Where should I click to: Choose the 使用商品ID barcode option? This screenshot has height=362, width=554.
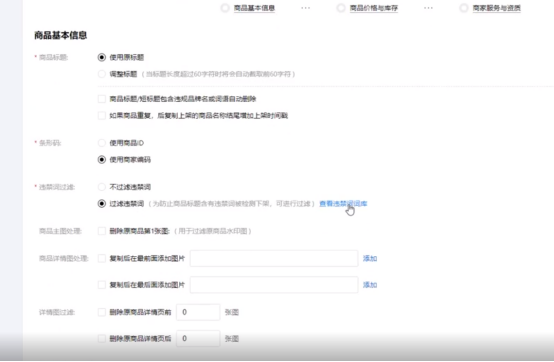[x=102, y=143]
